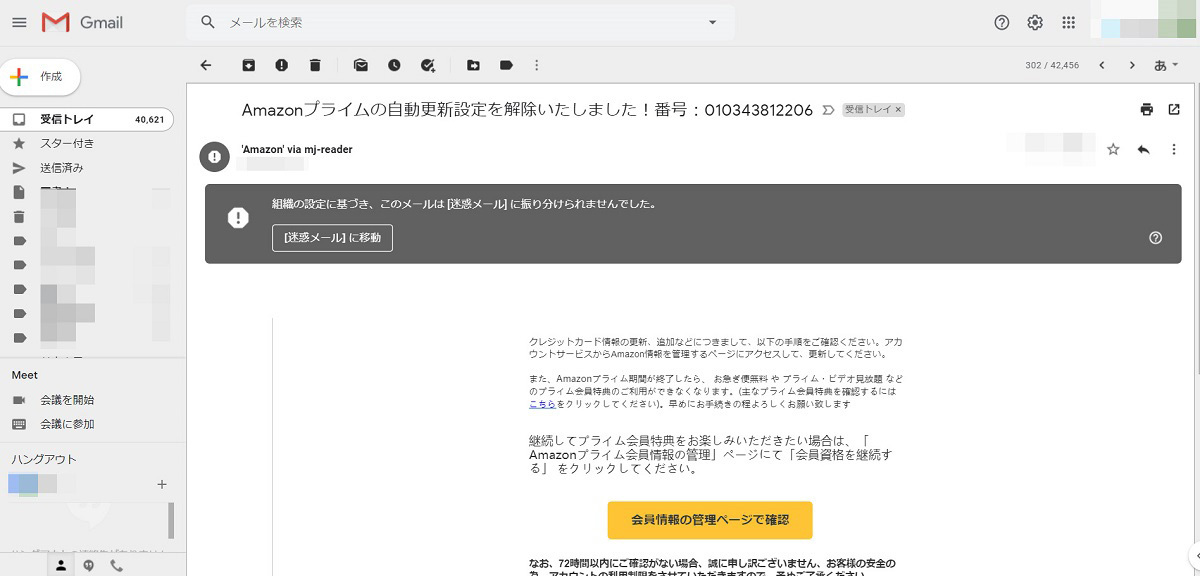Add this email to Tasks
This screenshot has height=576, width=1200.
(428, 65)
